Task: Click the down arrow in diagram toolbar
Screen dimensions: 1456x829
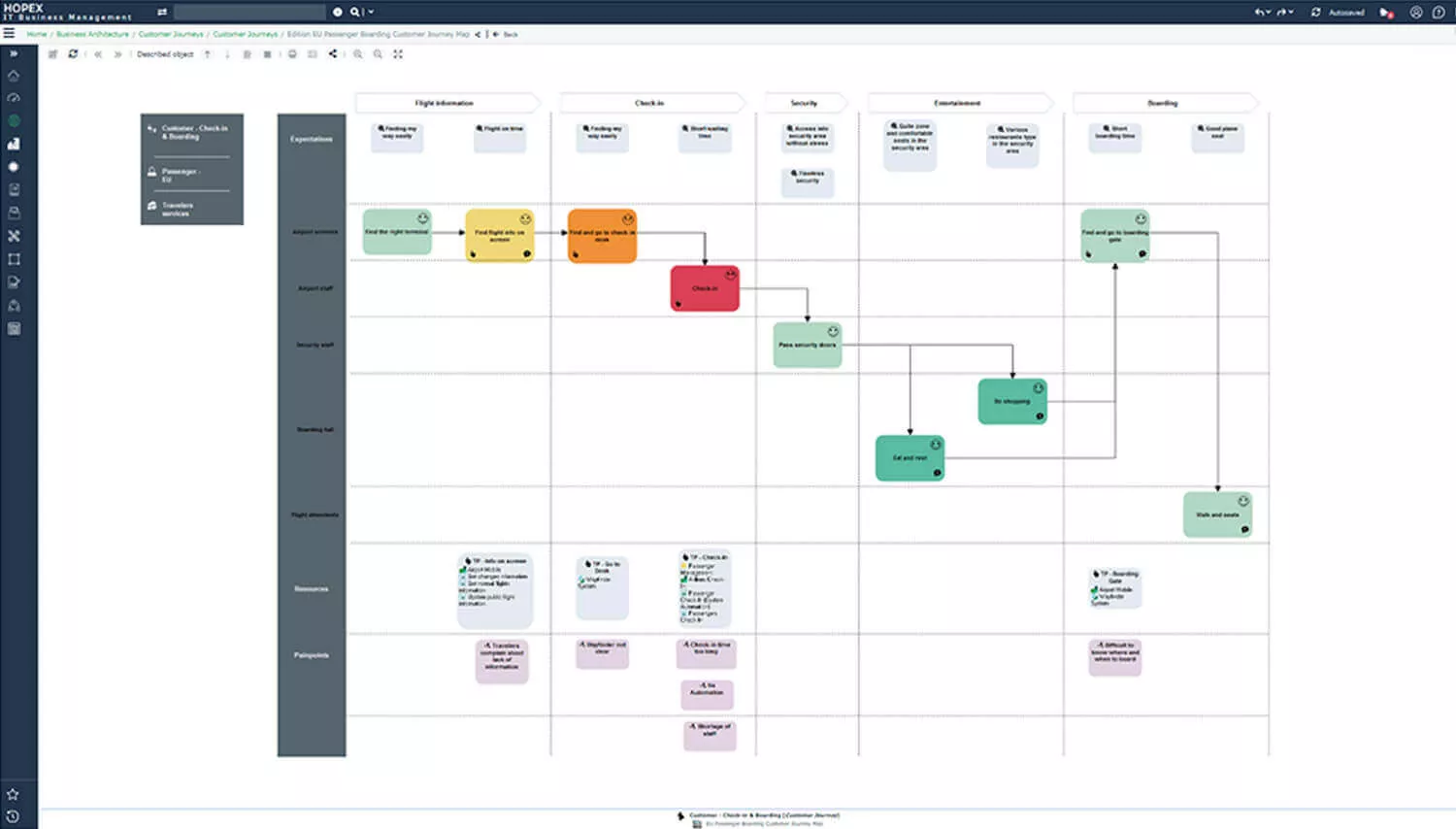Action: (x=227, y=54)
